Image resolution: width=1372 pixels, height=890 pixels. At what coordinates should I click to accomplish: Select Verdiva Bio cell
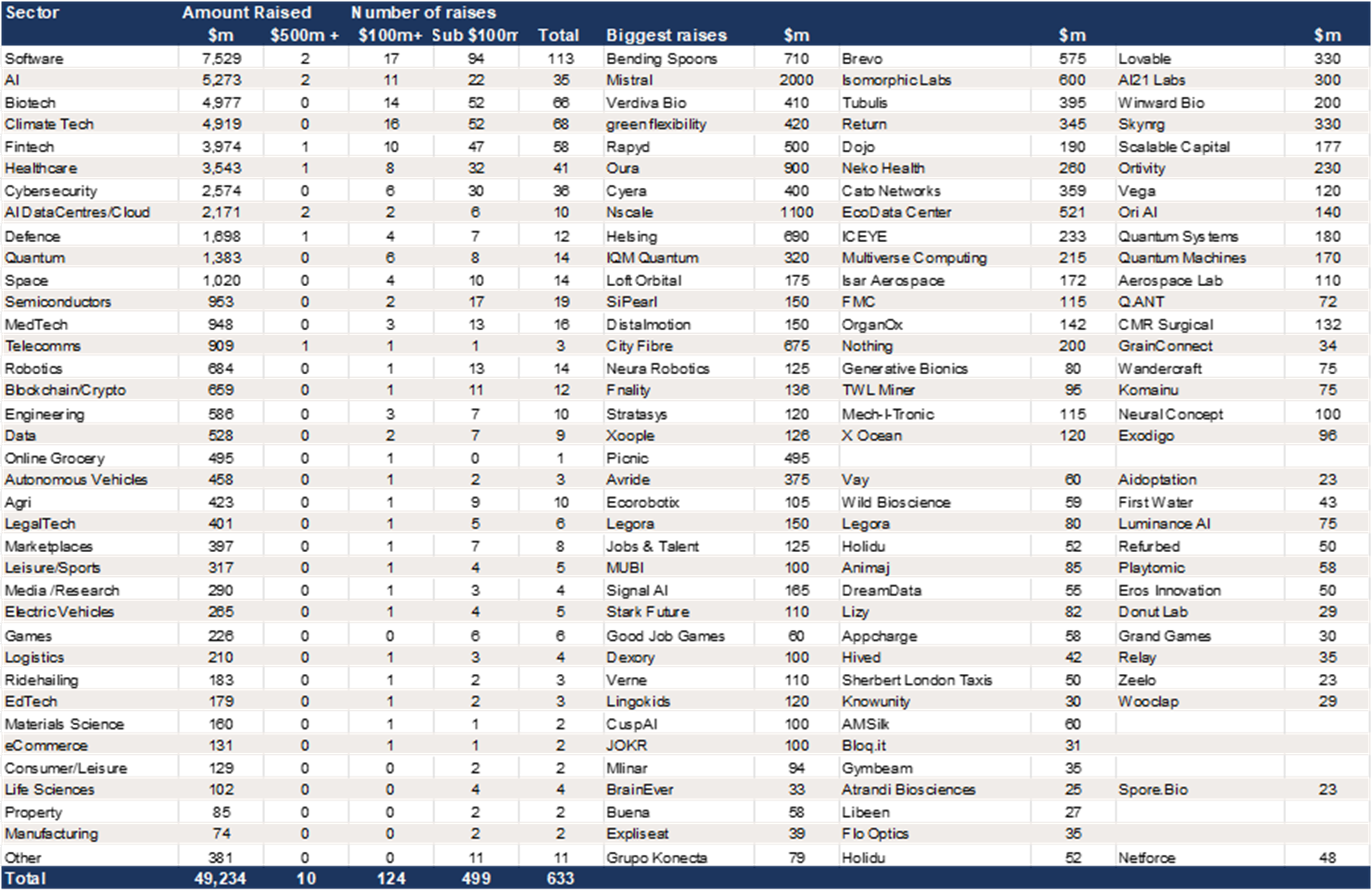pyautogui.click(x=646, y=103)
